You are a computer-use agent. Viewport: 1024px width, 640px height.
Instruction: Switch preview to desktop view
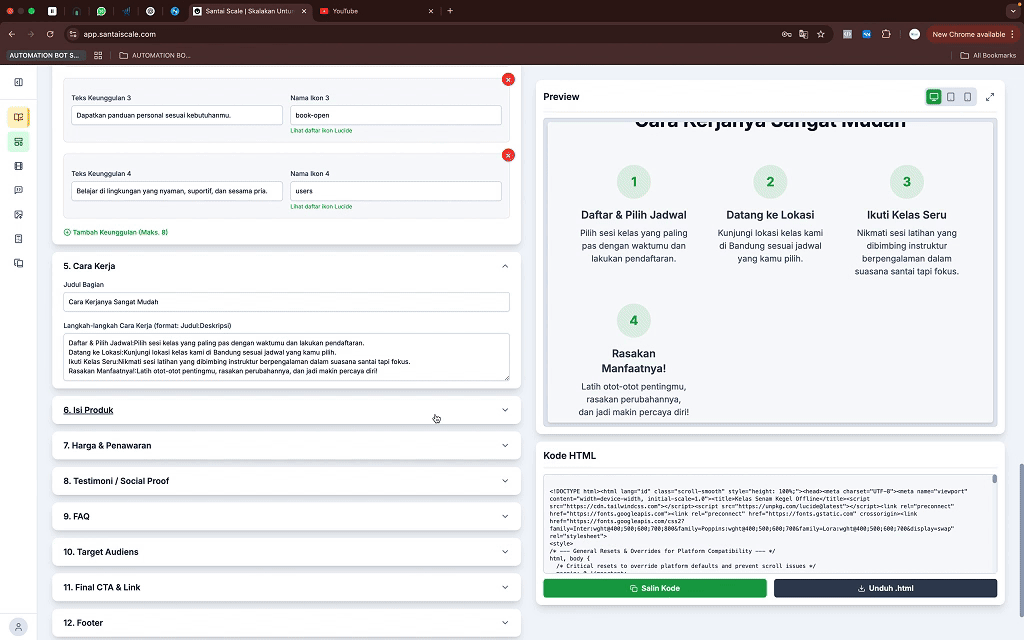(933, 97)
